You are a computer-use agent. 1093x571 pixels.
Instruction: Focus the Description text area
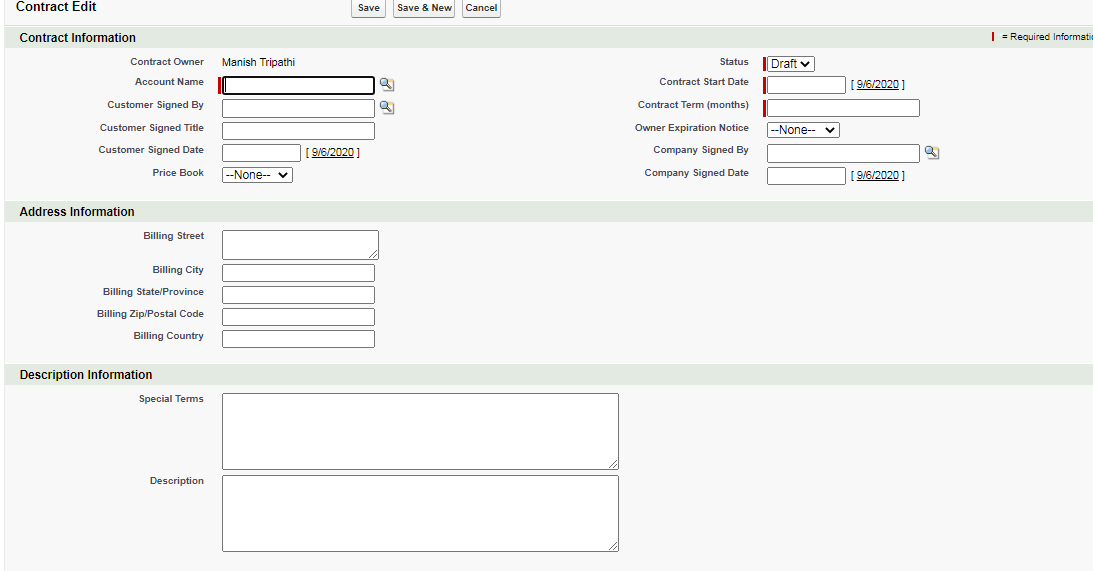point(420,513)
